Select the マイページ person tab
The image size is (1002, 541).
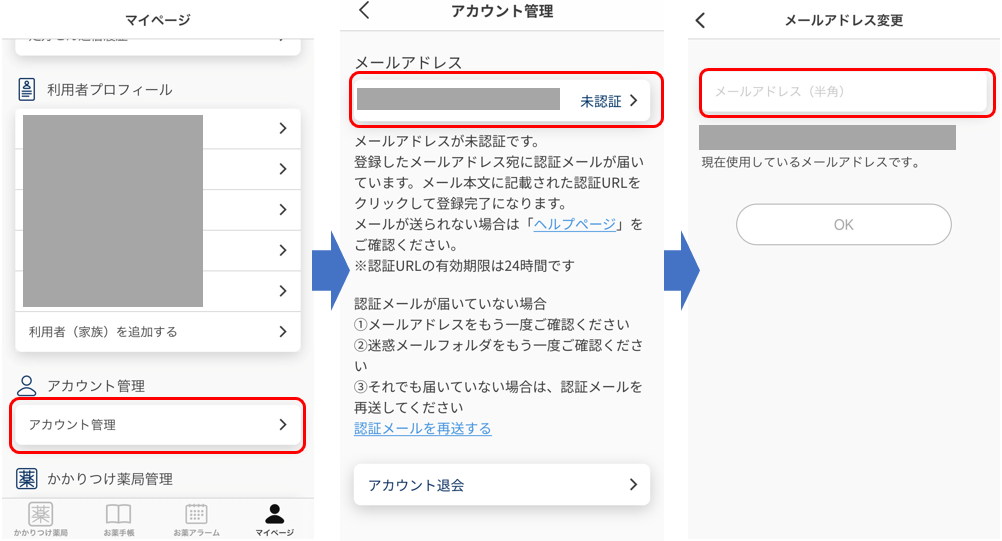click(x=275, y=519)
